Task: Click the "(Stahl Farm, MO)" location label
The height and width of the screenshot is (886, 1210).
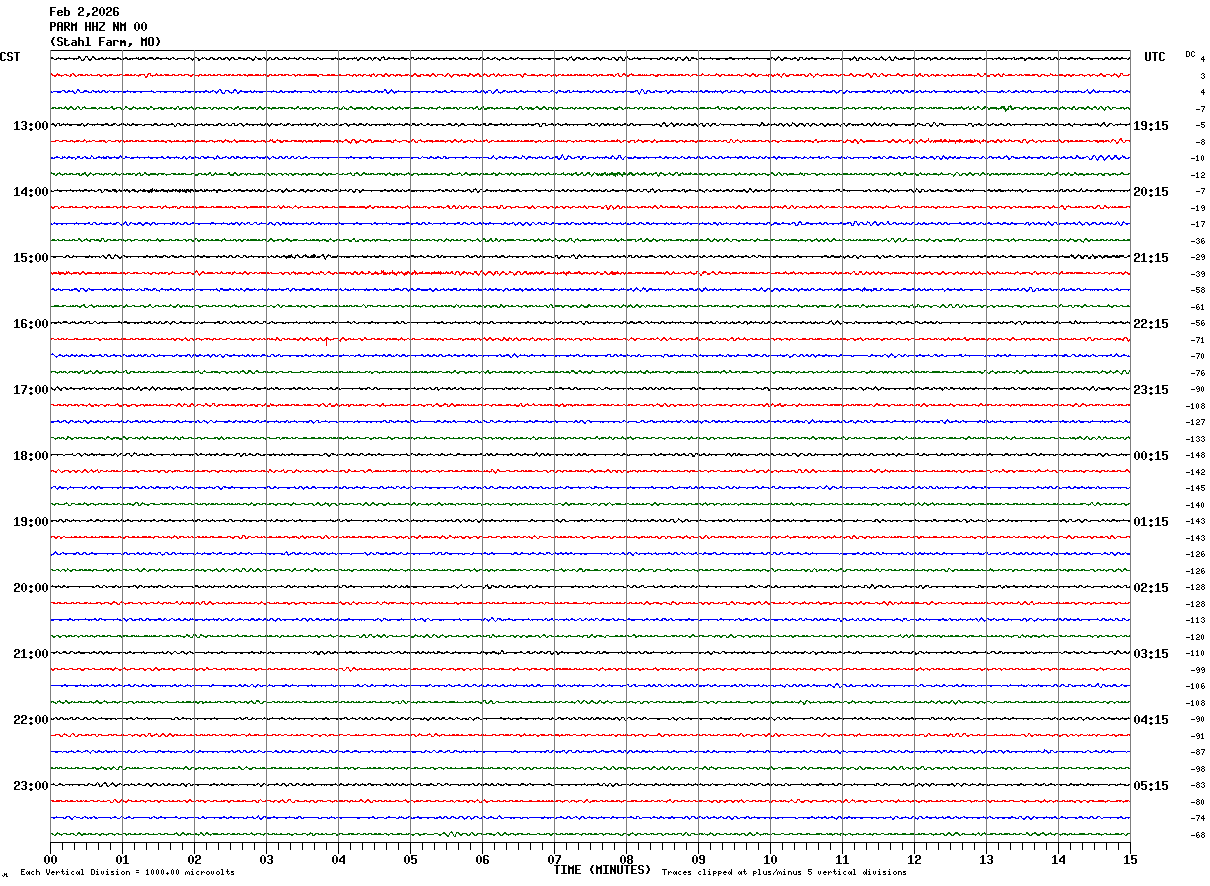Action: point(105,42)
